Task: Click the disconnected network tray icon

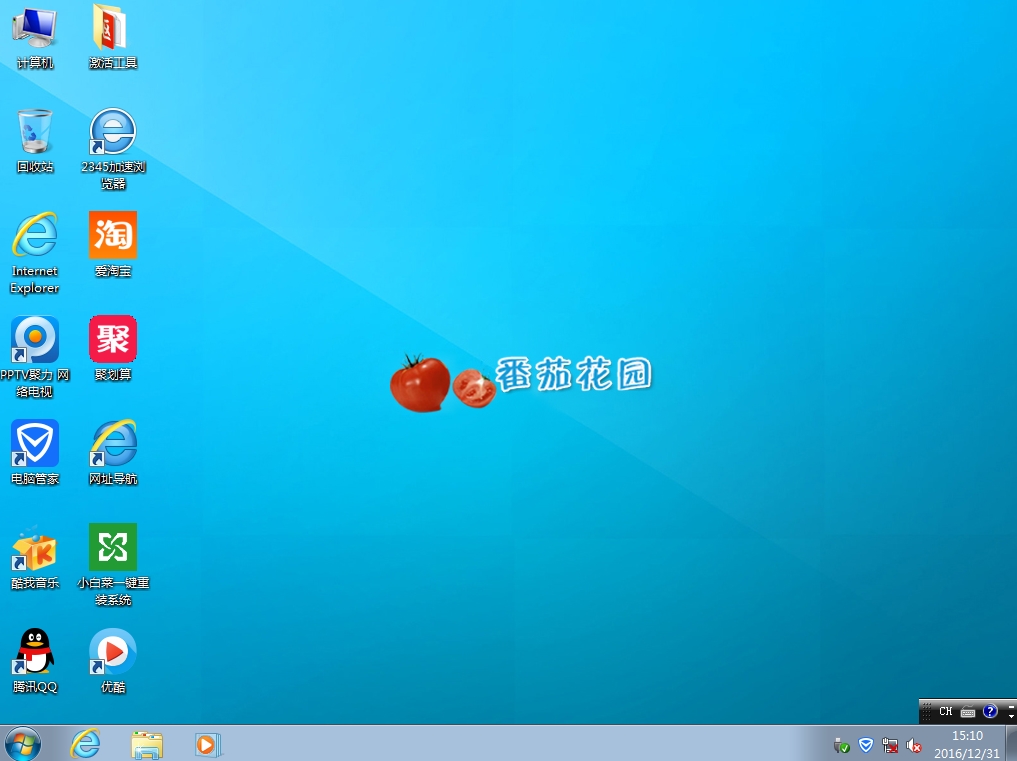Action: point(890,745)
